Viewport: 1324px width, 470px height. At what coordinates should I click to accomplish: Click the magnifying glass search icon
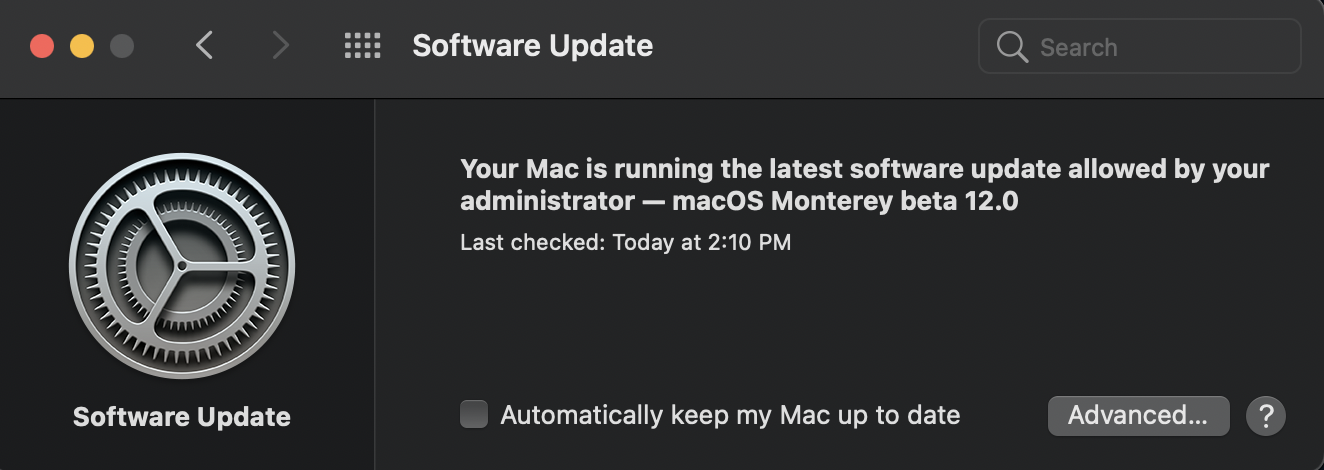coord(1012,47)
